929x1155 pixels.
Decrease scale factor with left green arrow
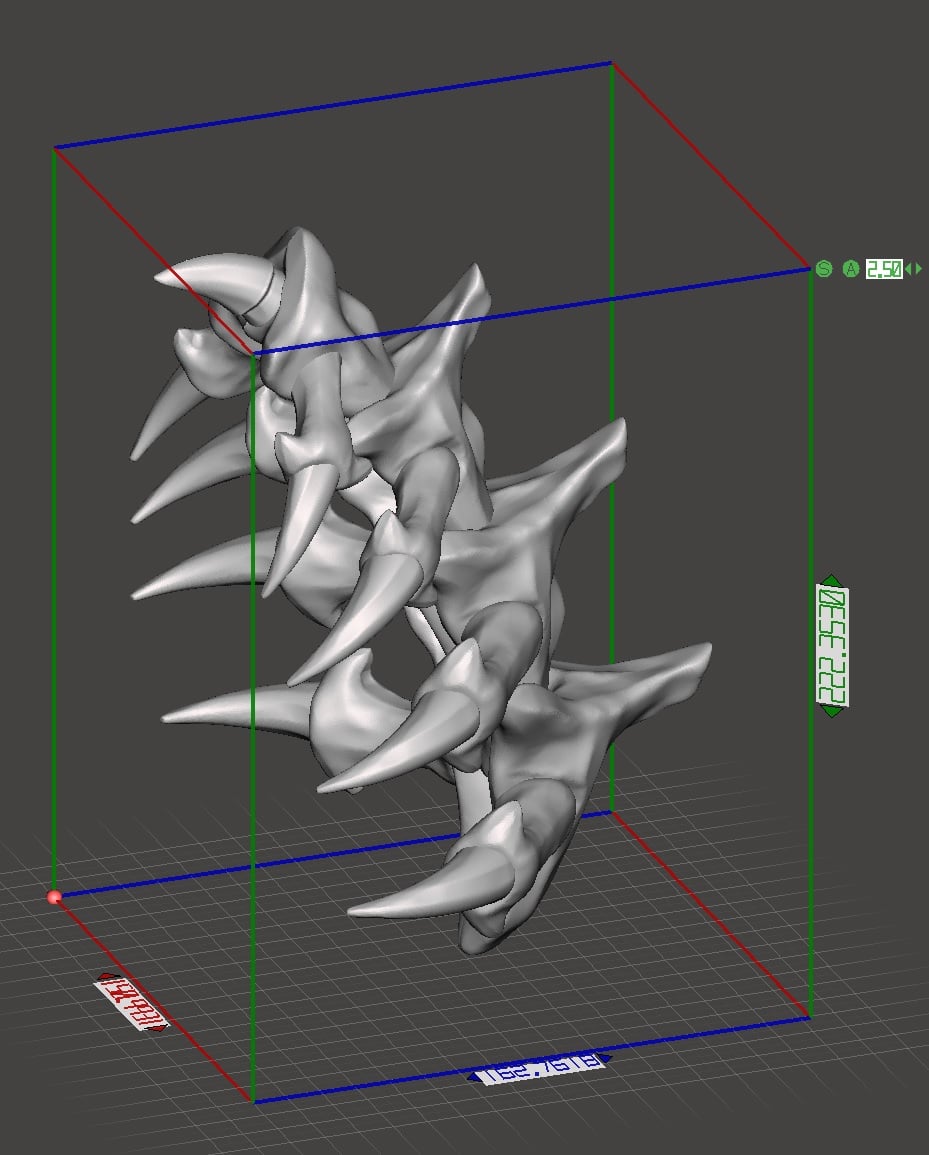pyautogui.click(x=908, y=269)
